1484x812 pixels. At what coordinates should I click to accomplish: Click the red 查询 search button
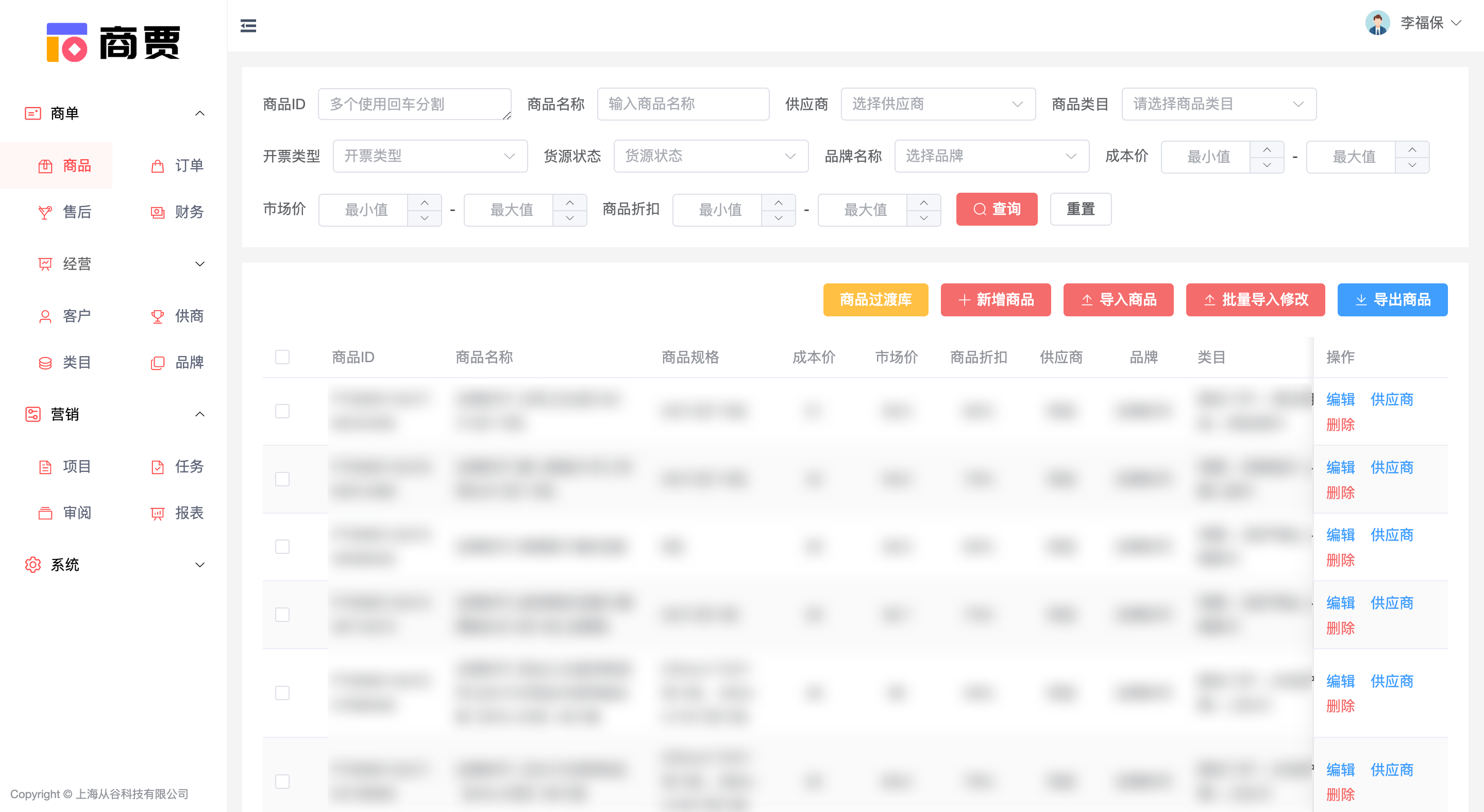pyautogui.click(x=997, y=209)
